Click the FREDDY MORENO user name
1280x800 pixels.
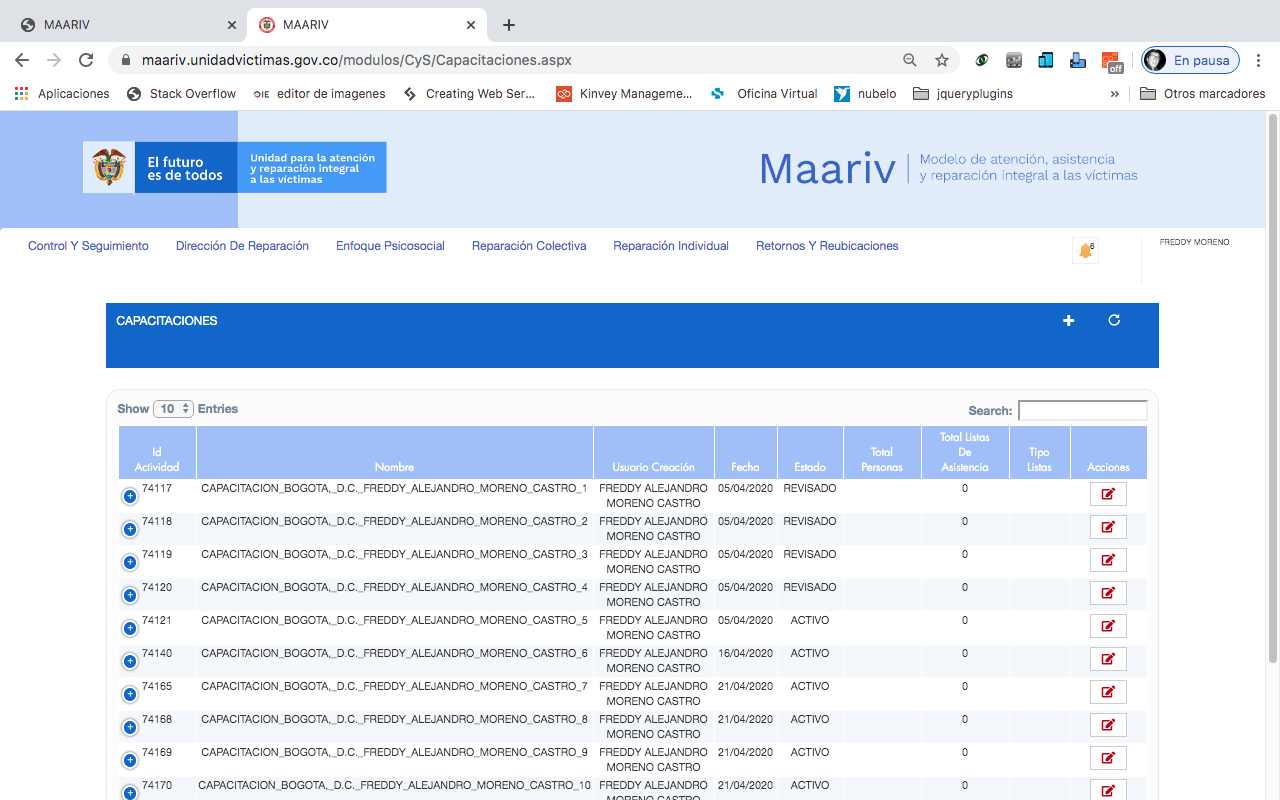click(1194, 242)
